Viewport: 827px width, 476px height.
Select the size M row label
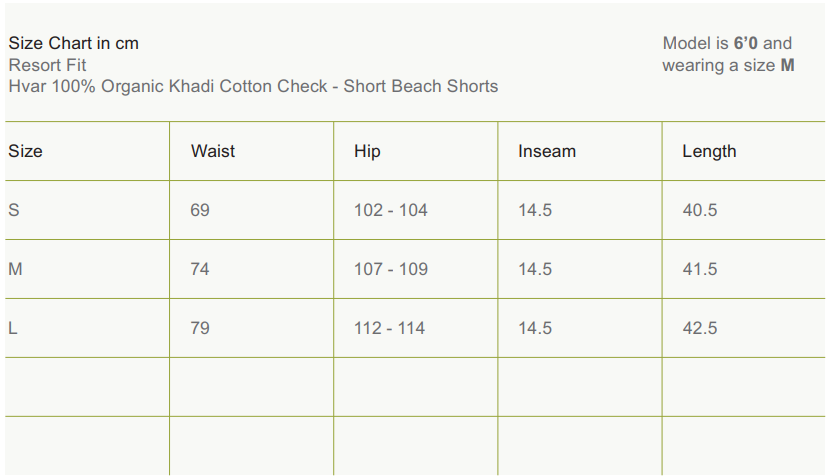[15, 269]
